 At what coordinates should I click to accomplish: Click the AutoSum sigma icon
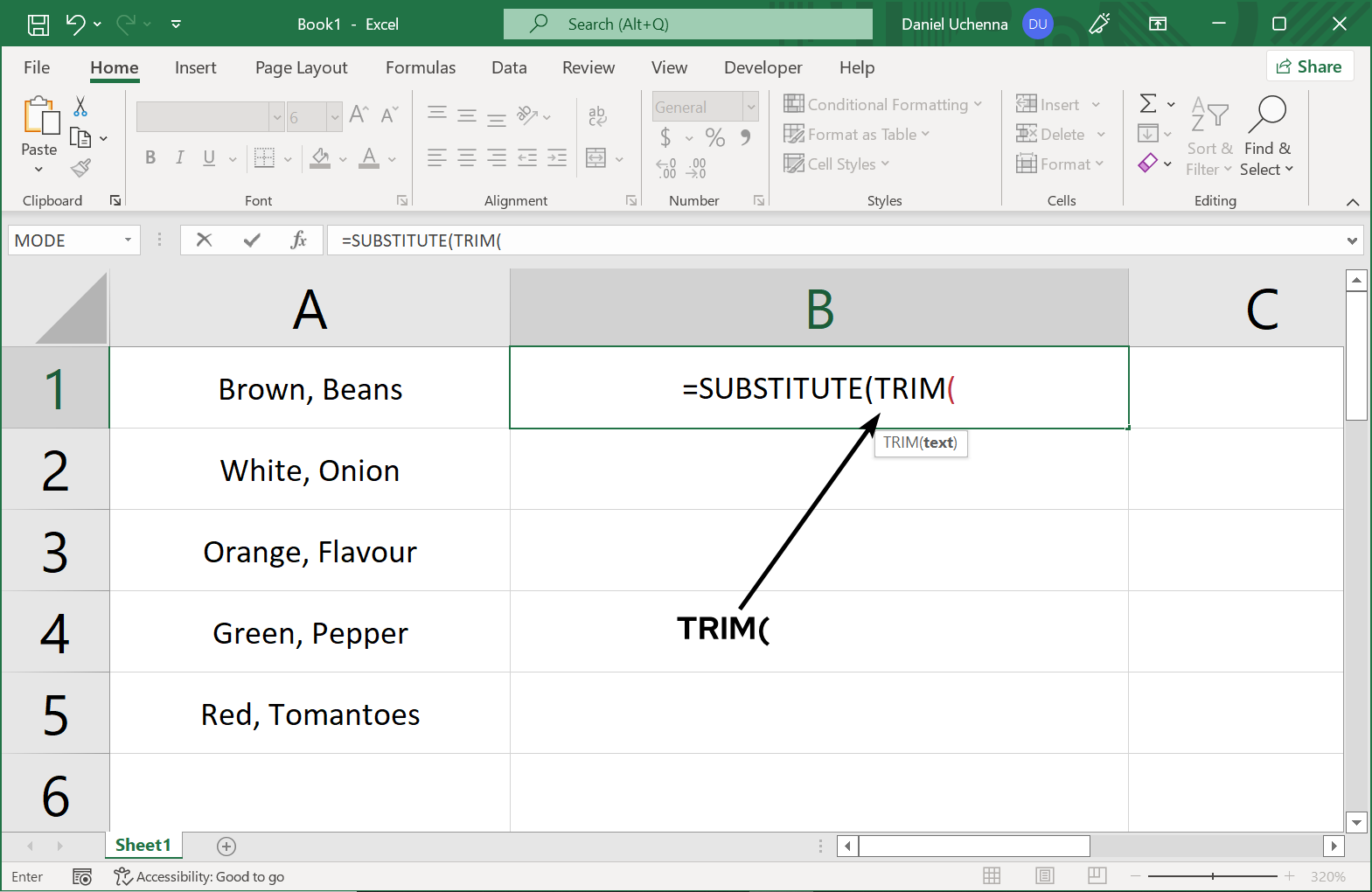coord(1148,104)
